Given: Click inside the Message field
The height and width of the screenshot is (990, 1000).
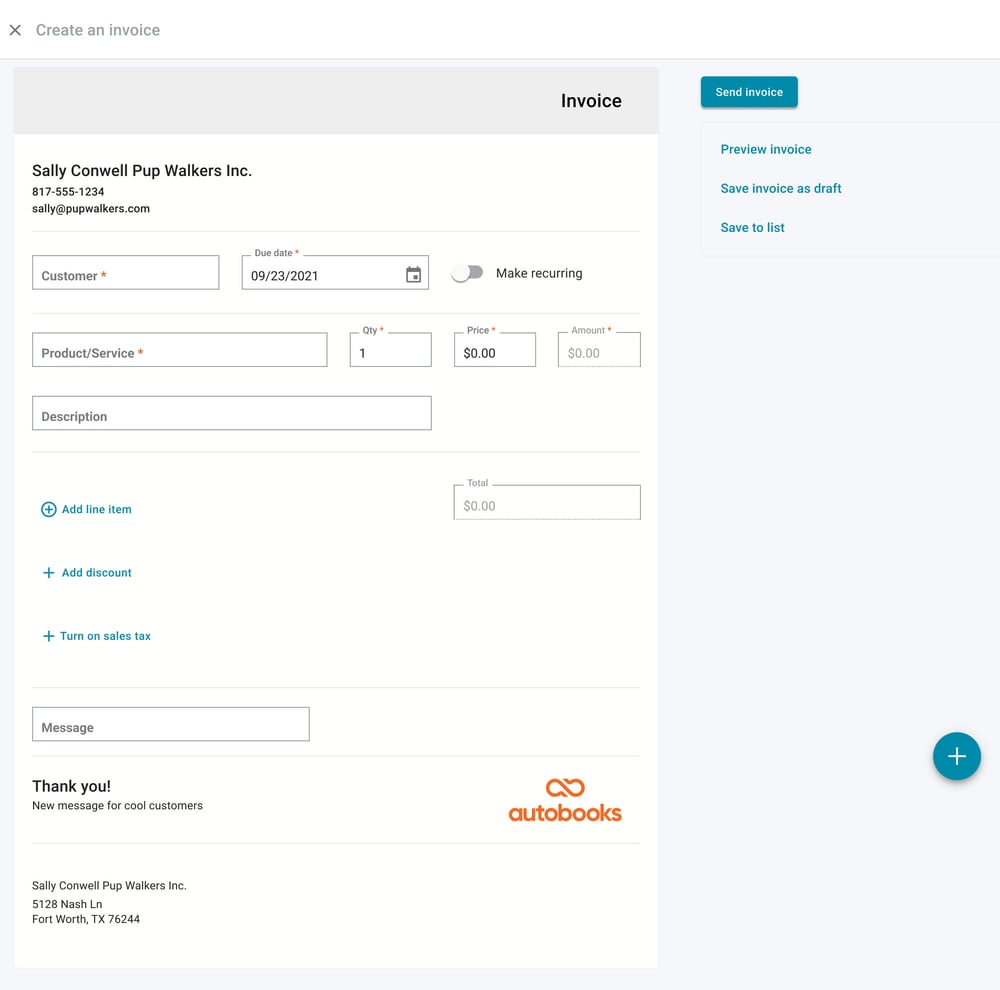Looking at the screenshot, I should point(170,723).
